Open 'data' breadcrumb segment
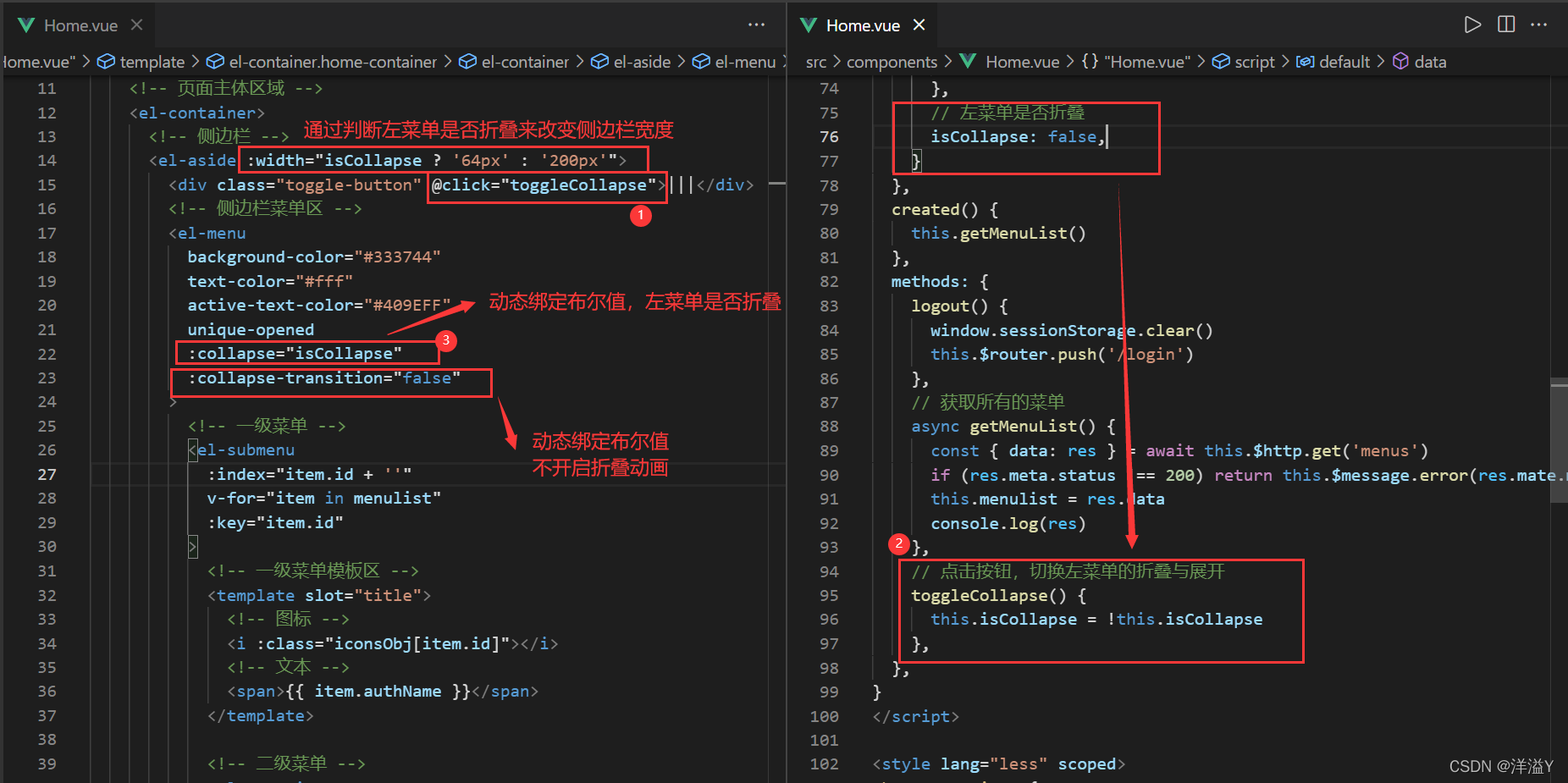 [x=1430, y=62]
